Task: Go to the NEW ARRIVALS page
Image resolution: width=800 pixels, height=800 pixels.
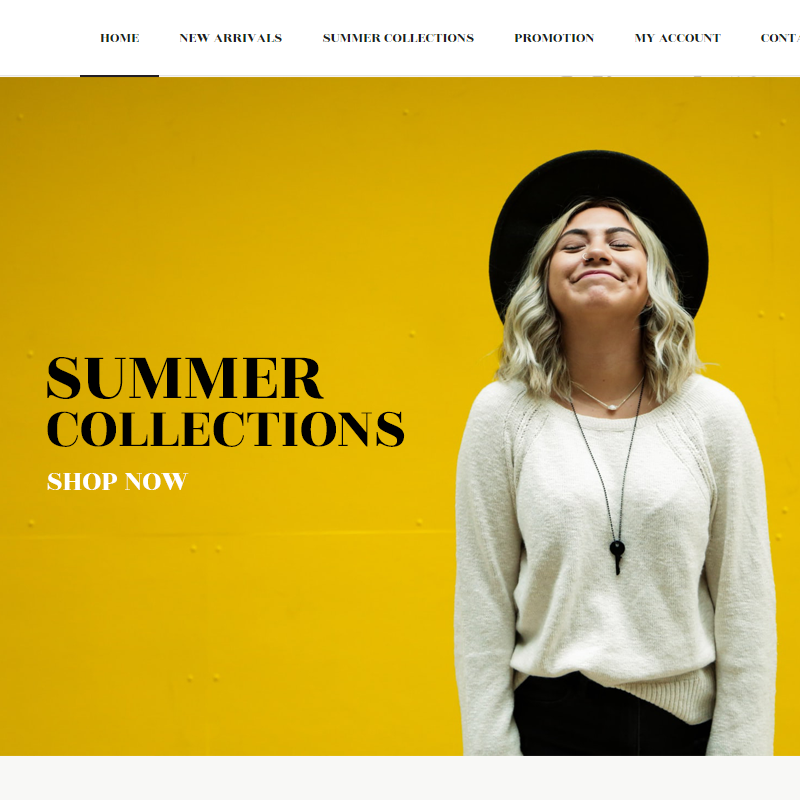Action: pos(231,38)
